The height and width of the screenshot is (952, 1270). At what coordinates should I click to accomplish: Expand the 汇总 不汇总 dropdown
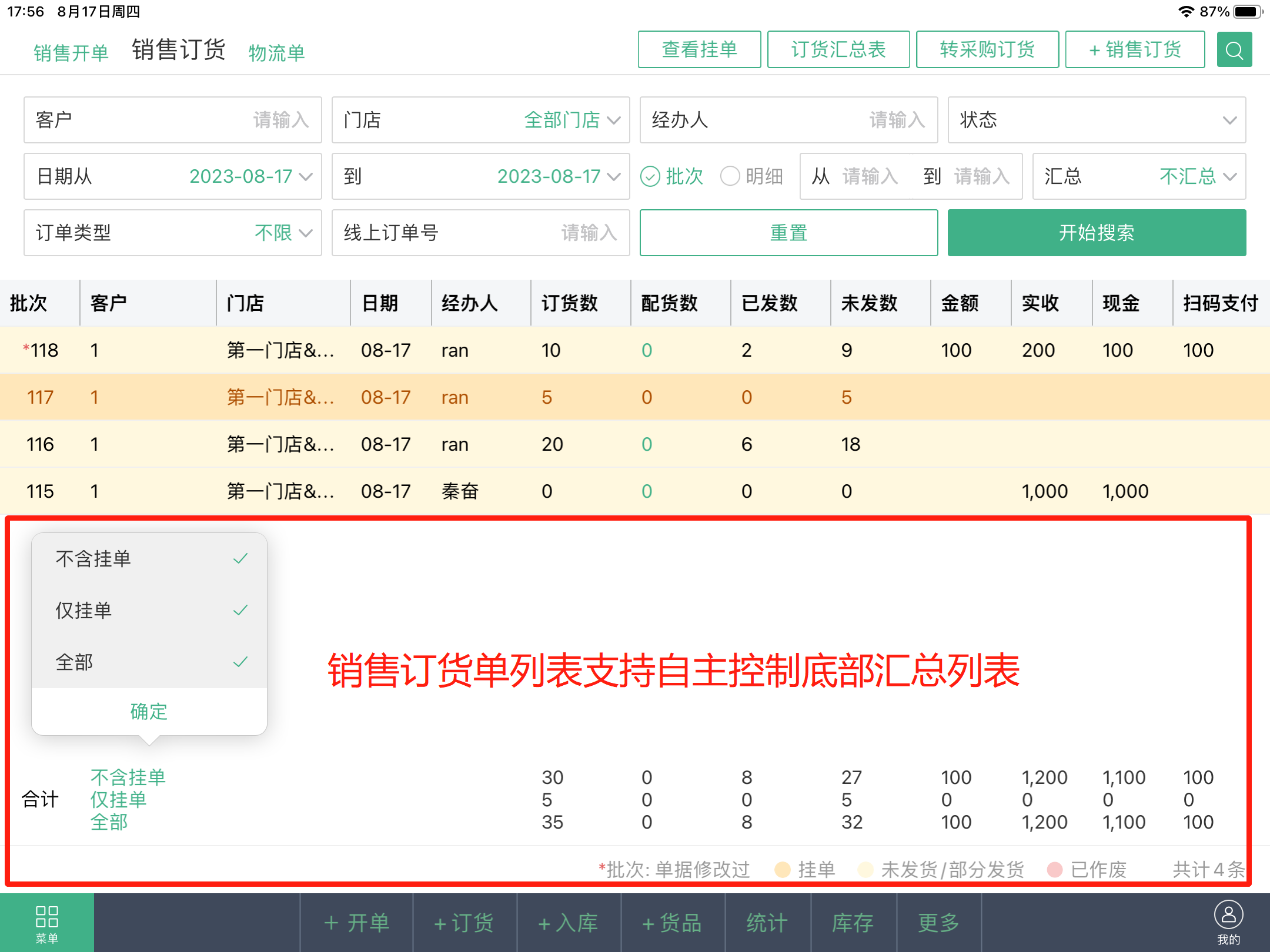[1139, 176]
